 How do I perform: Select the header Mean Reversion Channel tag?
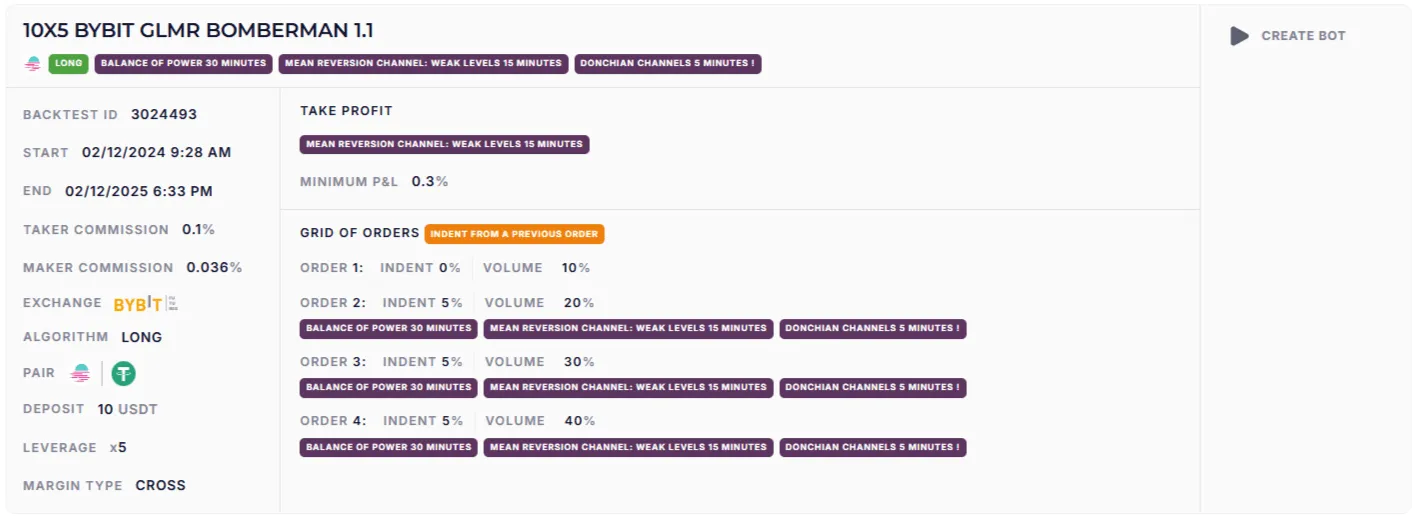[423, 63]
